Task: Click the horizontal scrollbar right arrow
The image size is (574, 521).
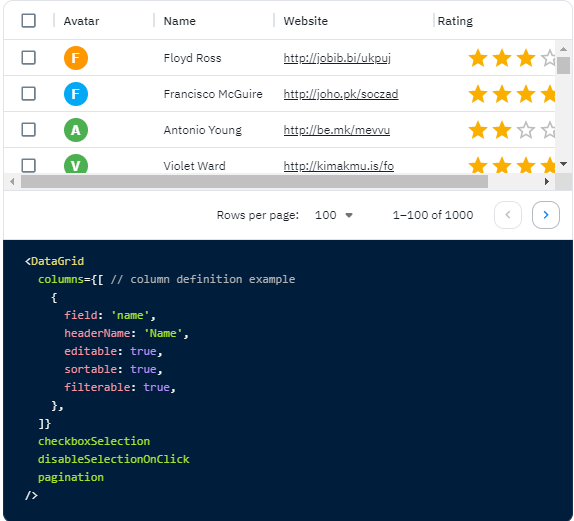Action: (547, 181)
